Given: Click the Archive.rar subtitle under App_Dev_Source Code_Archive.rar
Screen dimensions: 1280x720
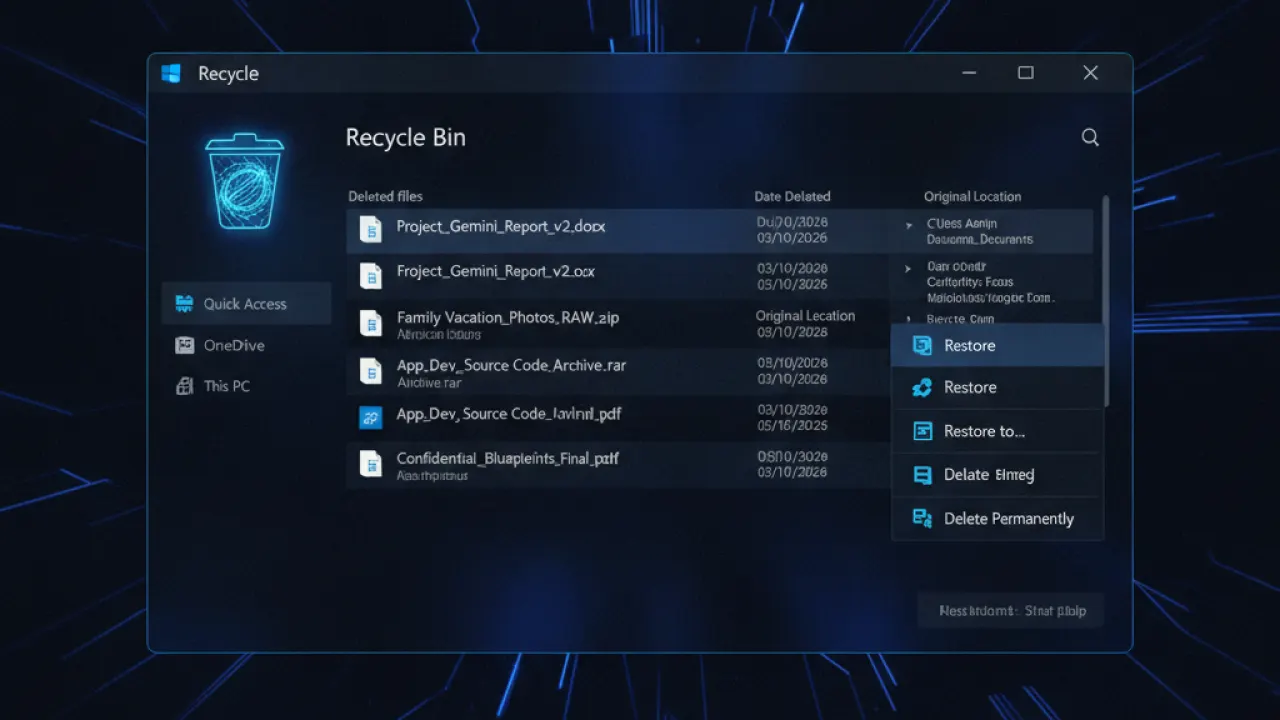Looking at the screenshot, I should coord(428,383).
